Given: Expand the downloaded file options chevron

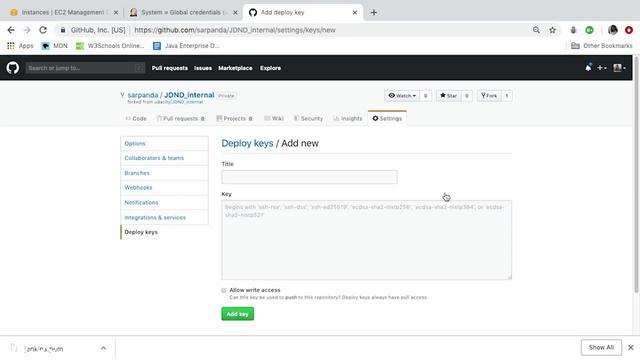Looking at the screenshot, I should coord(103,348).
